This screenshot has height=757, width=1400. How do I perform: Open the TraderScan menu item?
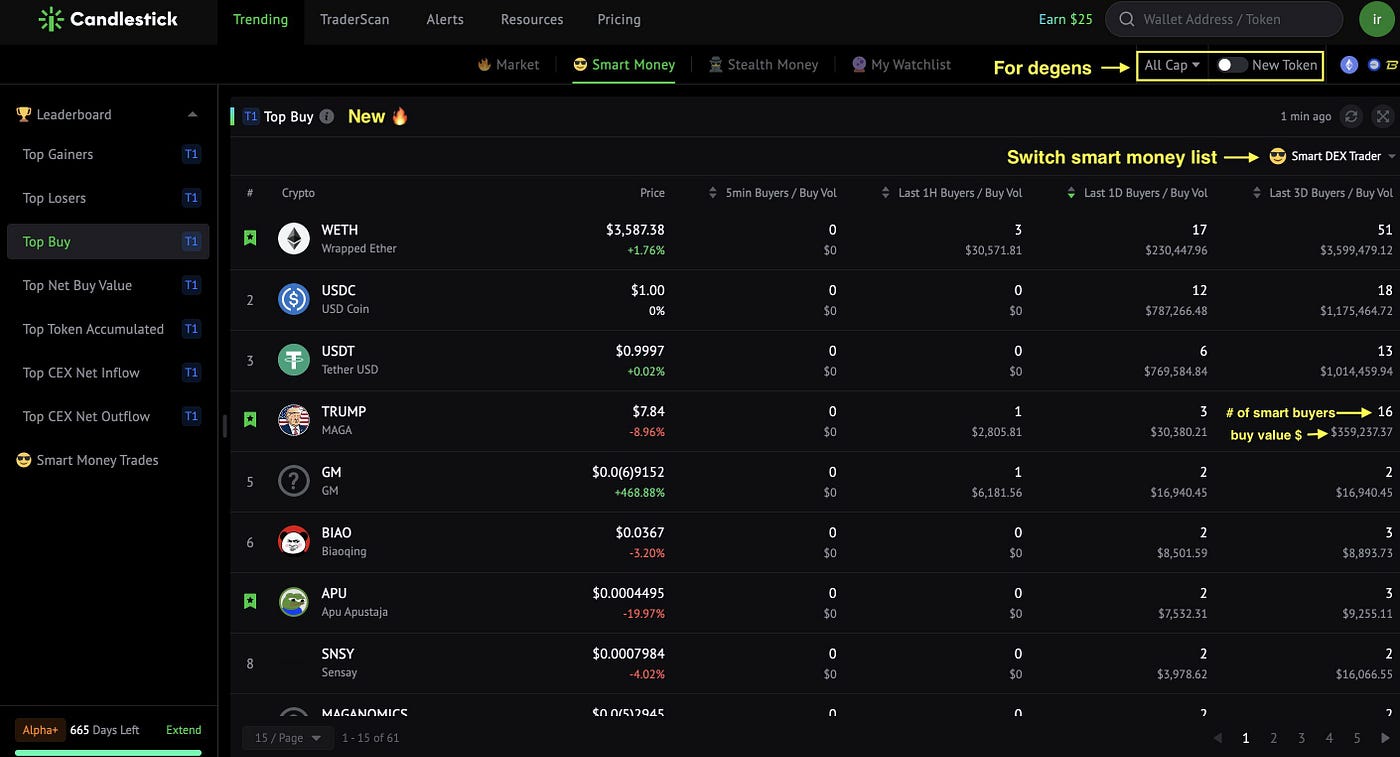pyautogui.click(x=355, y=19)
